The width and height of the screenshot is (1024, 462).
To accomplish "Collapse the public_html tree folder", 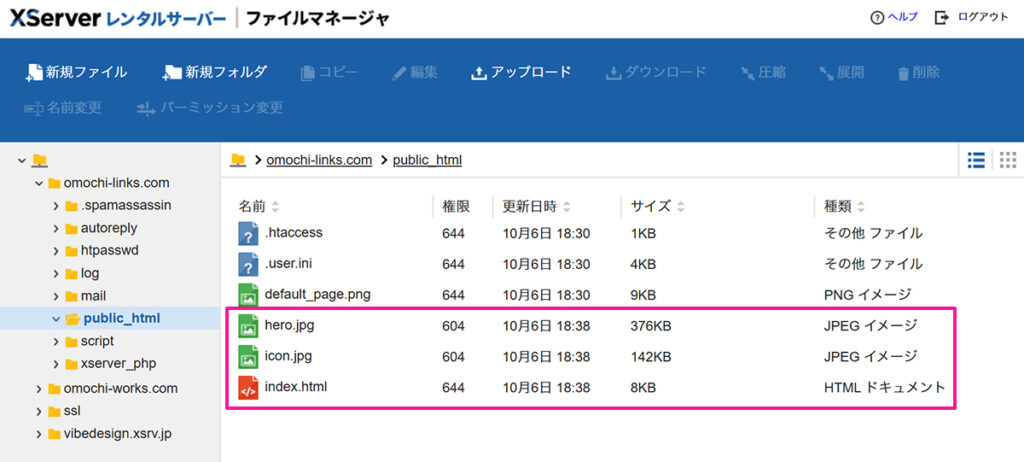I will pos(57,319).
